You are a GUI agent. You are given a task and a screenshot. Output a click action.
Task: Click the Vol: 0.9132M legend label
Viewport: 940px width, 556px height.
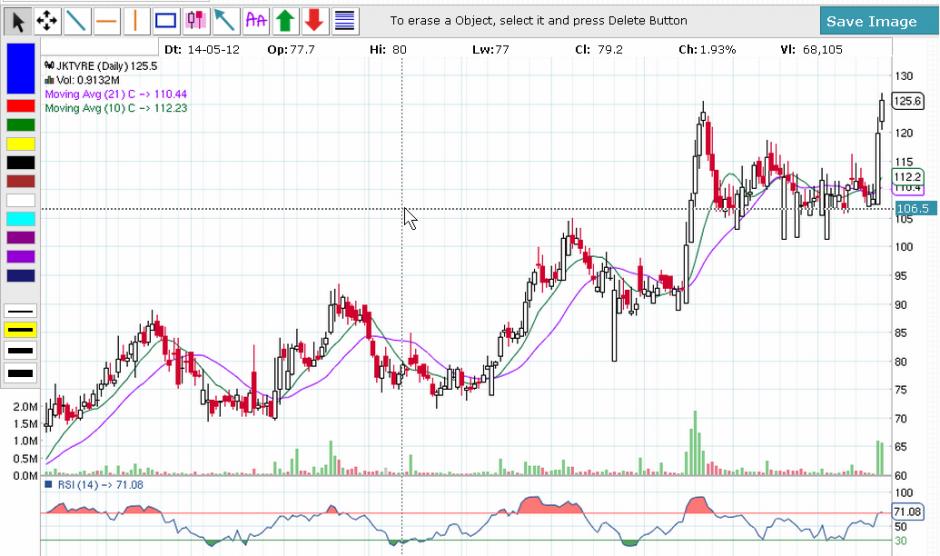coord(82,80)
